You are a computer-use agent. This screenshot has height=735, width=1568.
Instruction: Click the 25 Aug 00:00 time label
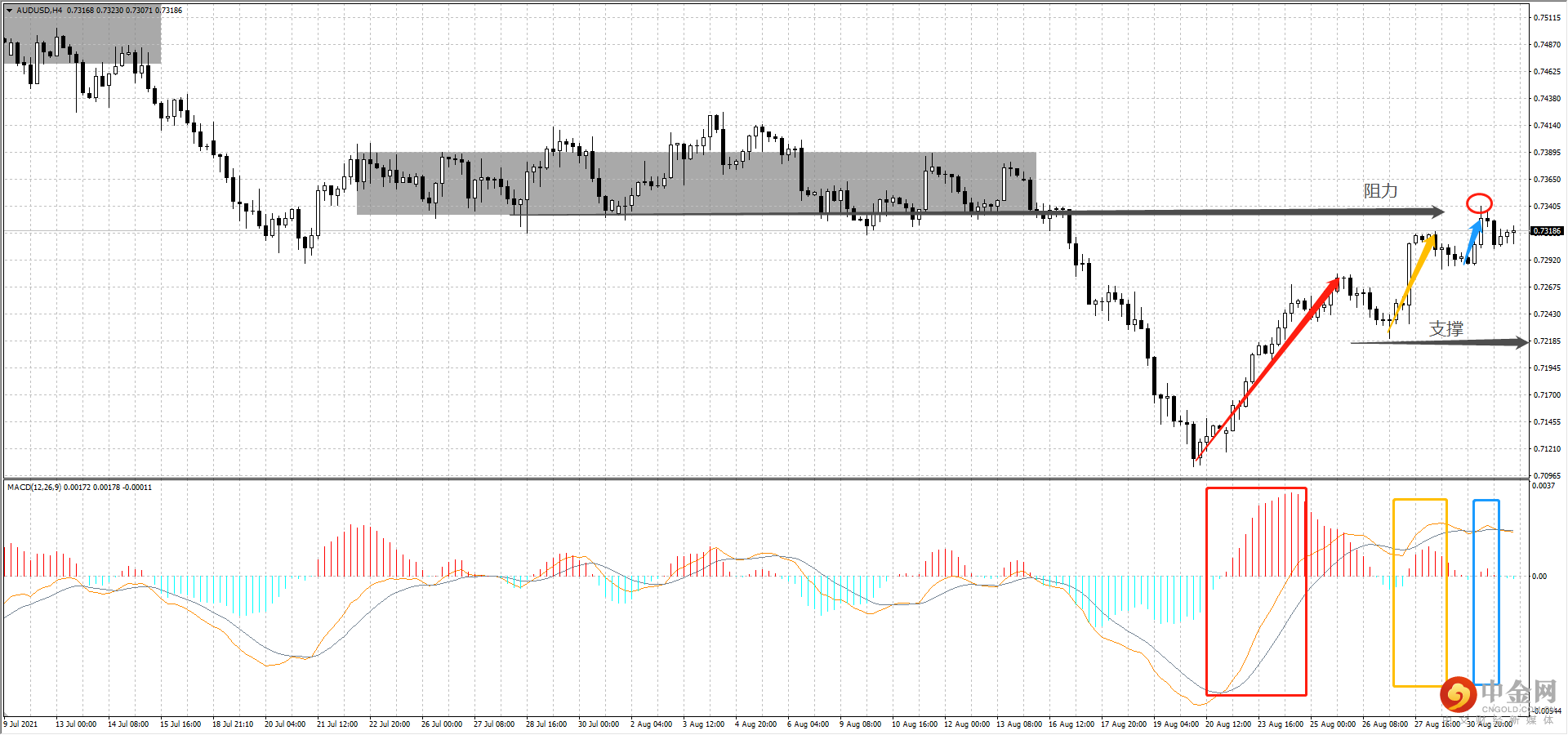click(x=1333, y=724)
